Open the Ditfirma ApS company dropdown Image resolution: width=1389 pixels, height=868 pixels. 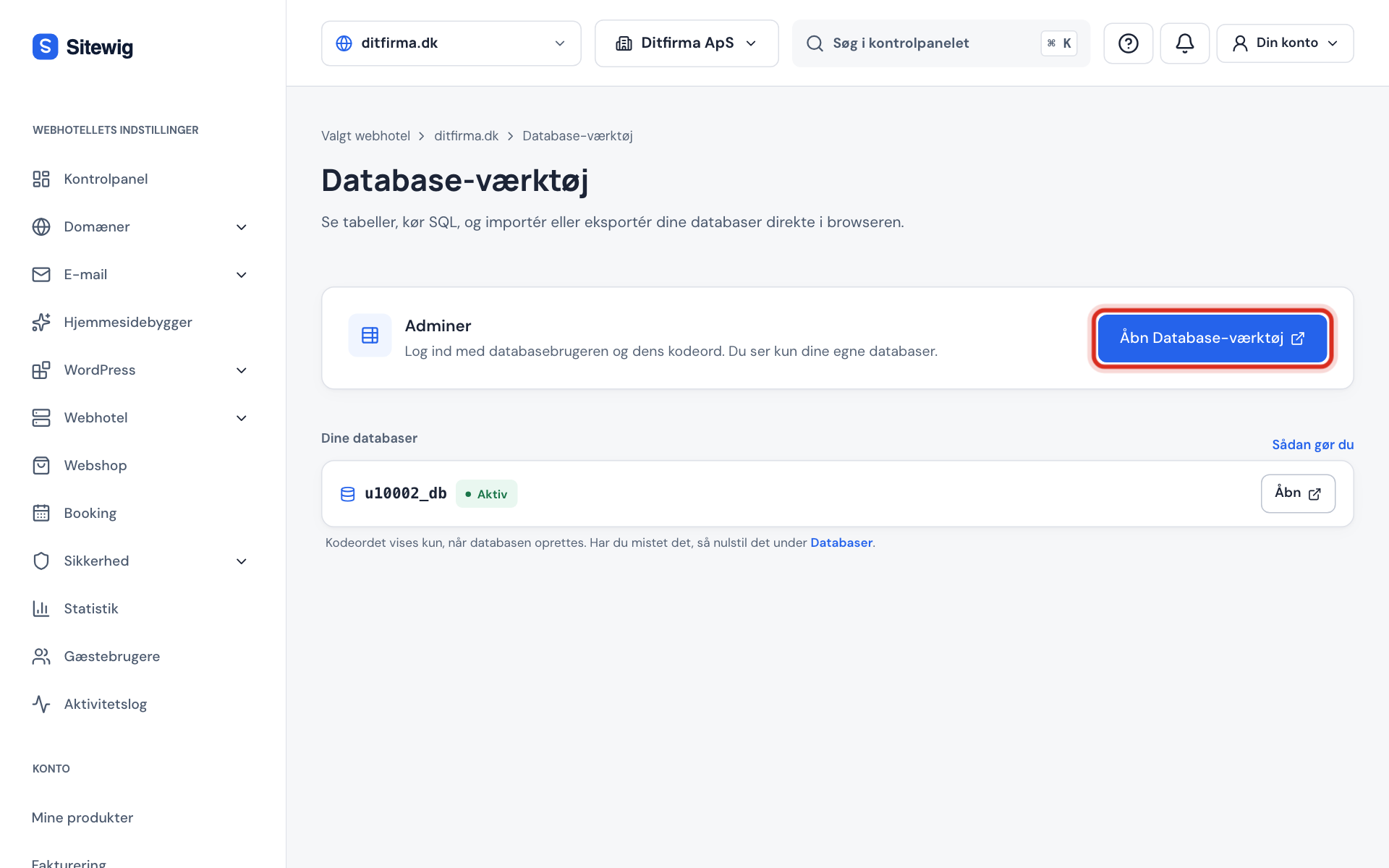click(687, 43)
